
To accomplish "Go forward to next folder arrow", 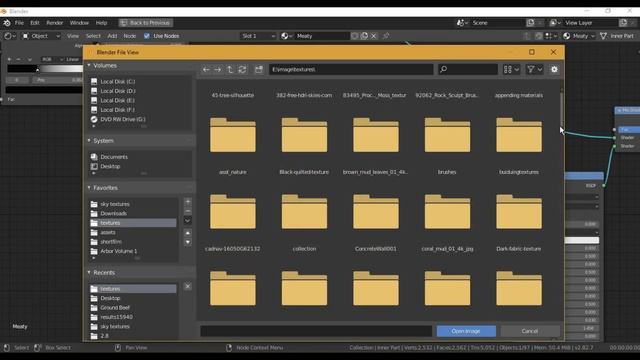I will point(218,70).
